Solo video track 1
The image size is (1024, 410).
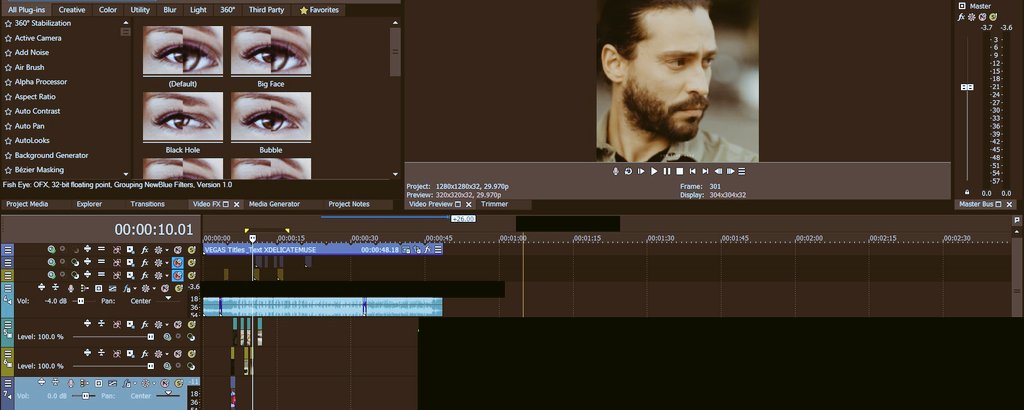click(192, 249)
